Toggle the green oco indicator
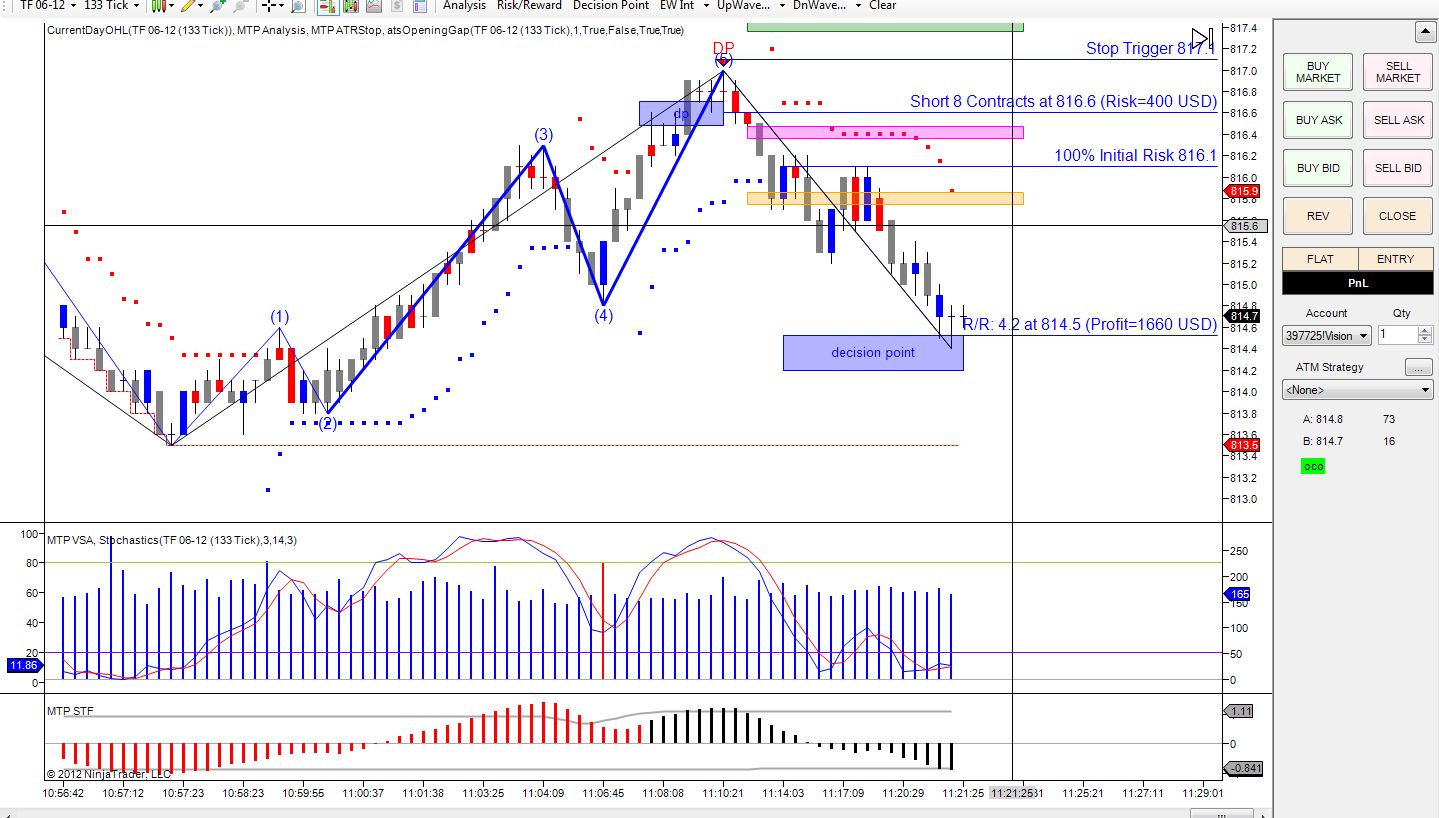This screenshot has height=818, width=1439. pos(1313,466)
